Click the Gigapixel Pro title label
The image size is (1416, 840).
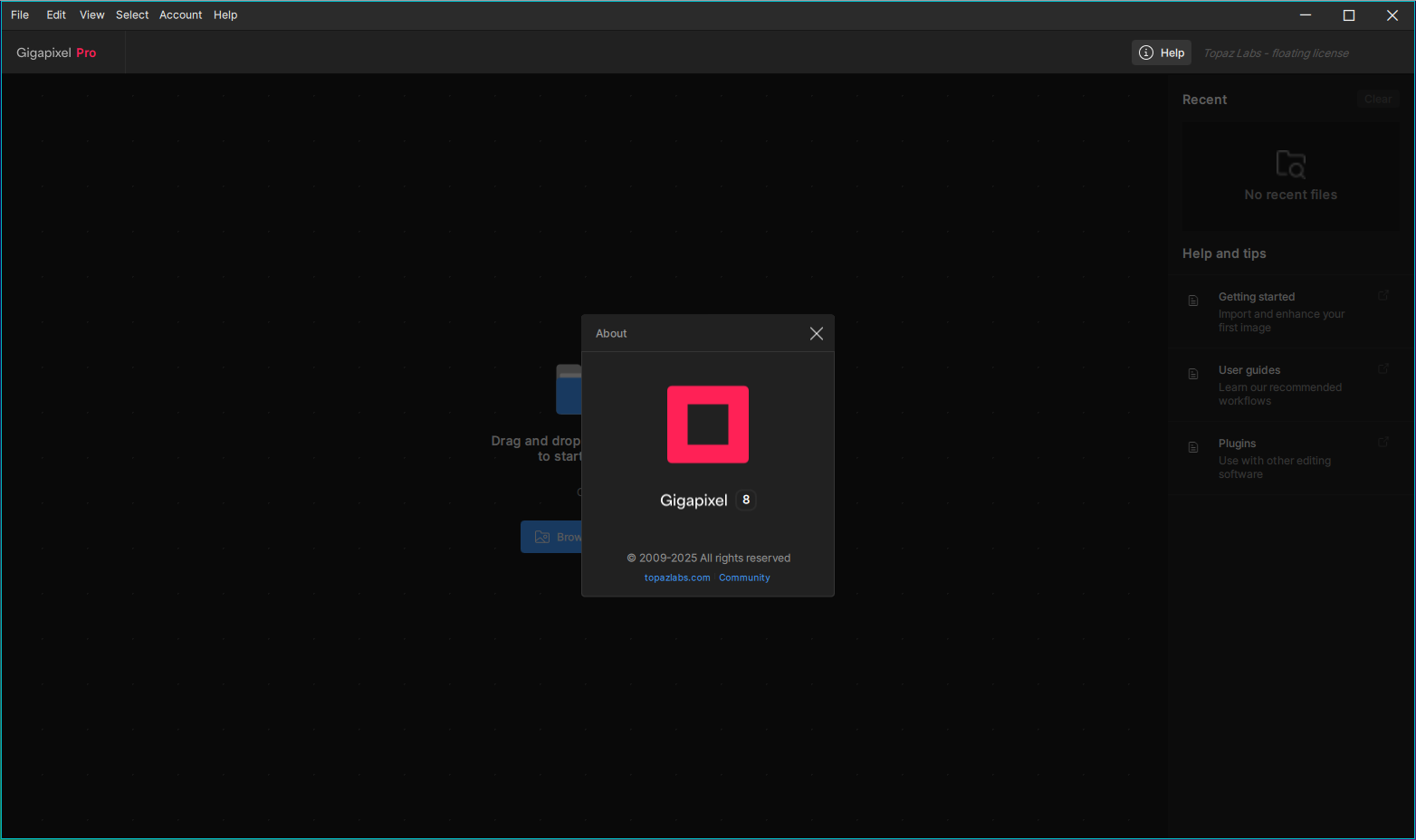coord(56,52)
